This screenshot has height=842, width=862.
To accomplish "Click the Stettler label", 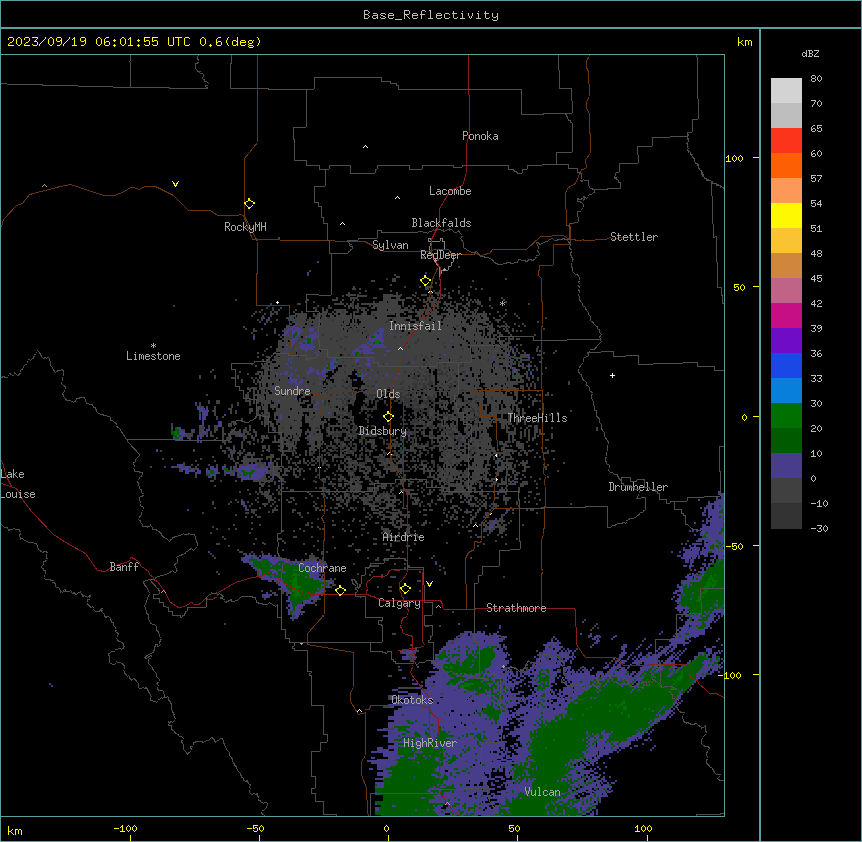I will pos(634,237).
